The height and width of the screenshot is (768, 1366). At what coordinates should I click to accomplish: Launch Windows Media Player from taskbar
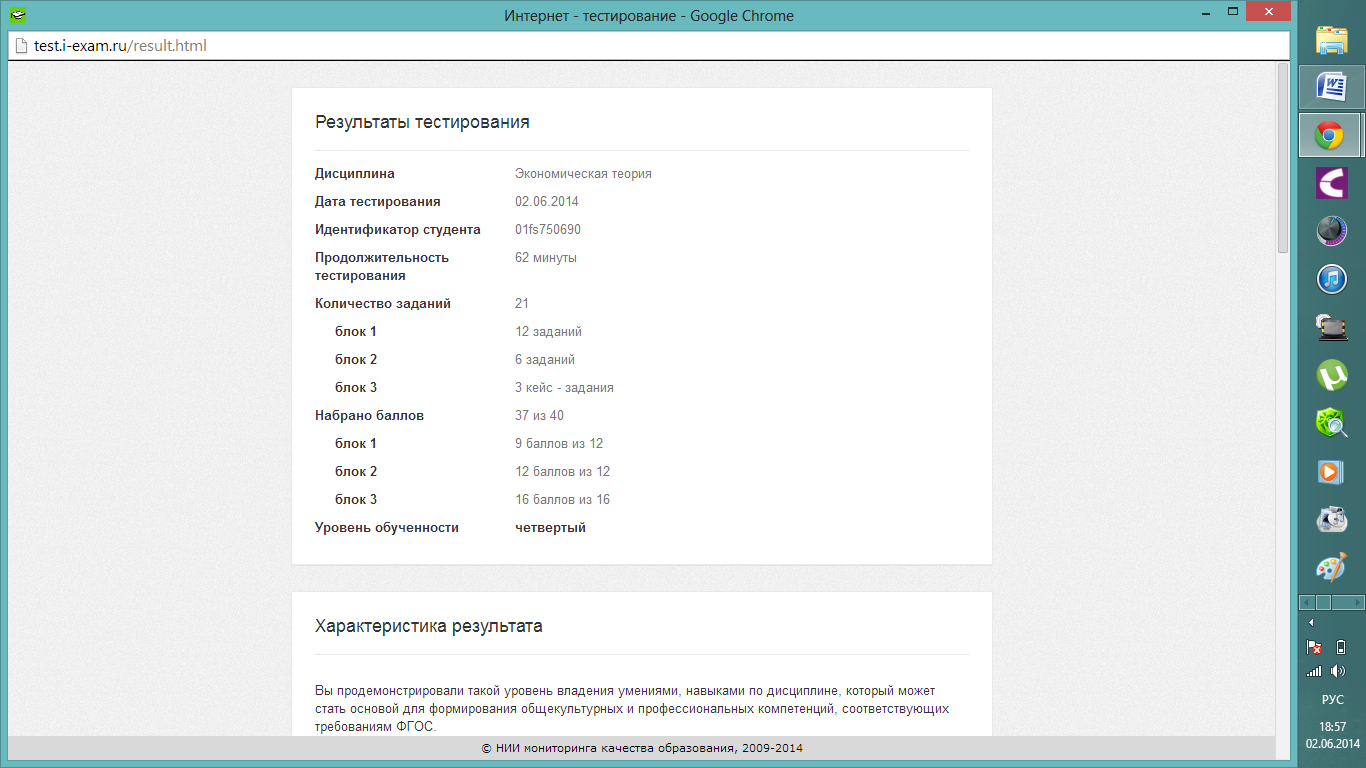tap(1331, 471)
